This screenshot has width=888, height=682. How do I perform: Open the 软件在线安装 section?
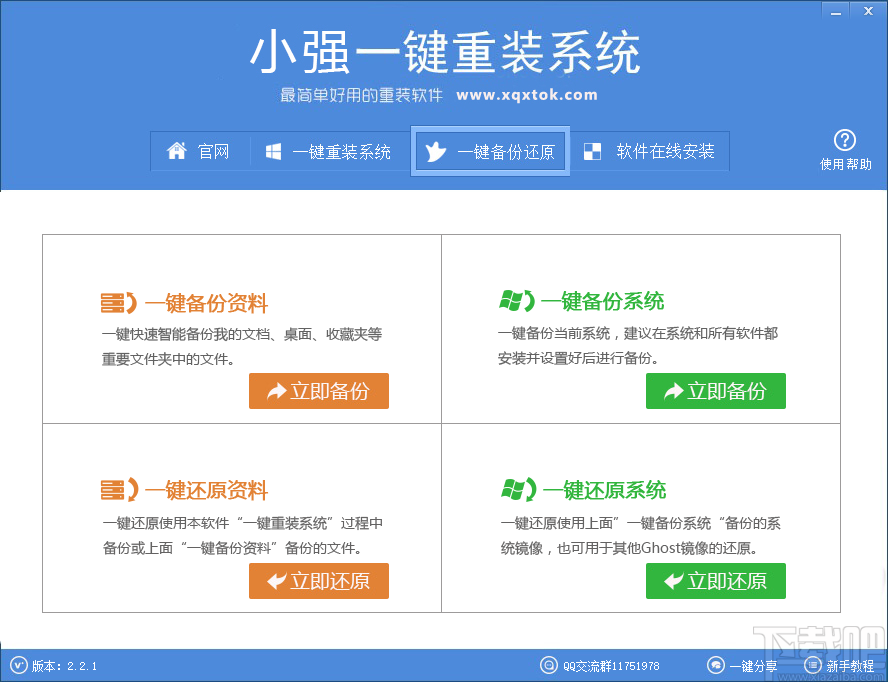point(650,151)
